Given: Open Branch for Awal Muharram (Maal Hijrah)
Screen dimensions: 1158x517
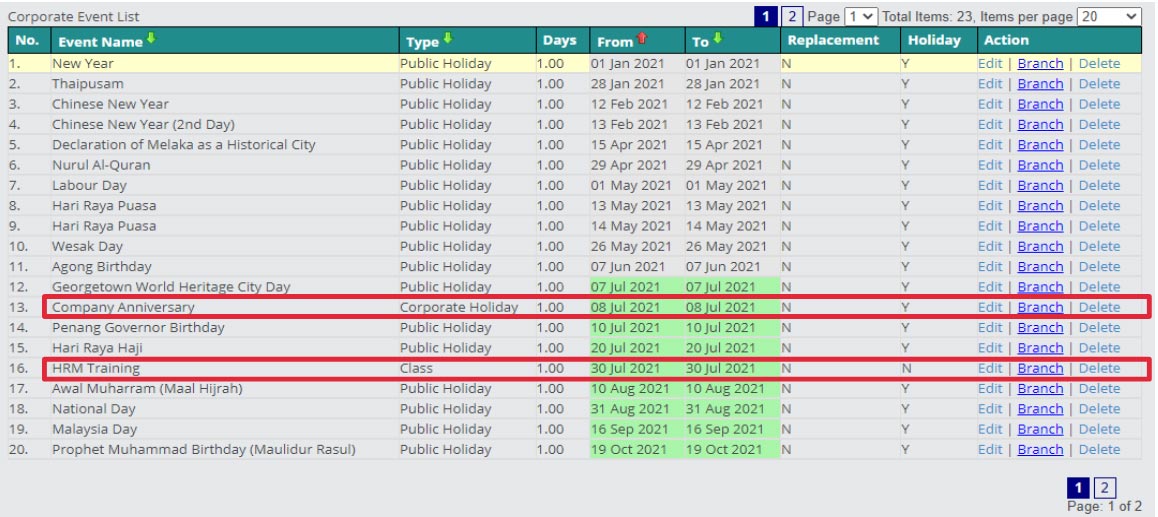Looking at the screenshot, I should coord(1041,388).
